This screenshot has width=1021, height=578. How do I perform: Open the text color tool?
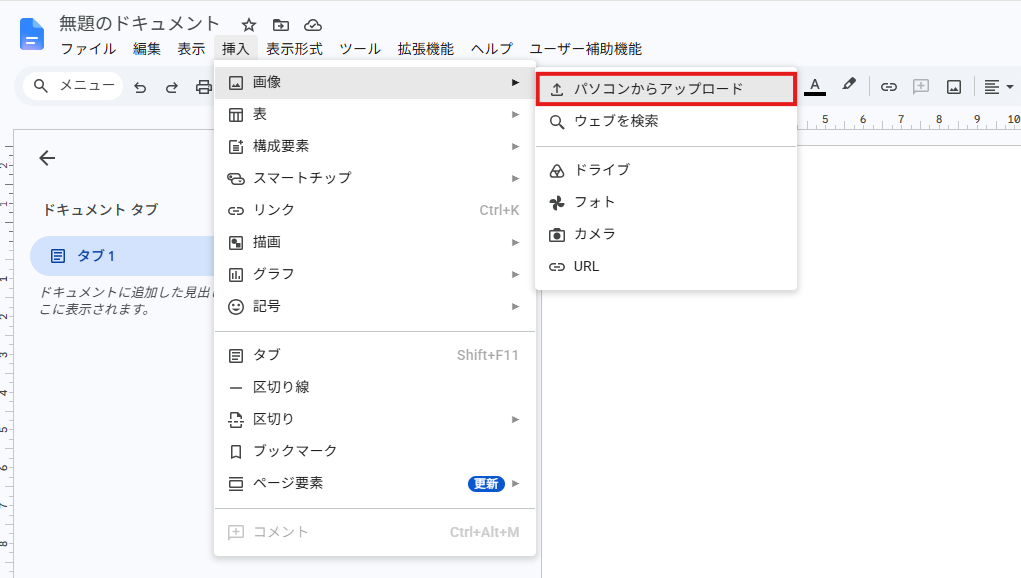coord(815,87)
